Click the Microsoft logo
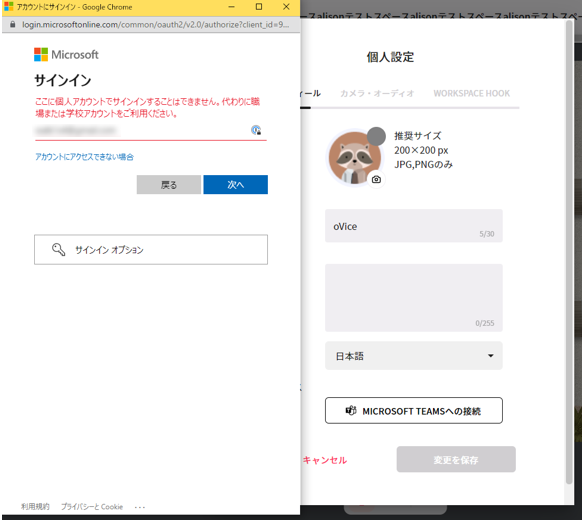 tap(66, 55)
